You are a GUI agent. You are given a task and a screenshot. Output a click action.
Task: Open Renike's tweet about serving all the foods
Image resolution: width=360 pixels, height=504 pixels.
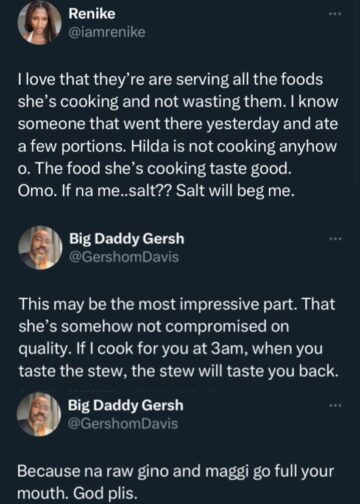point(178,135)
